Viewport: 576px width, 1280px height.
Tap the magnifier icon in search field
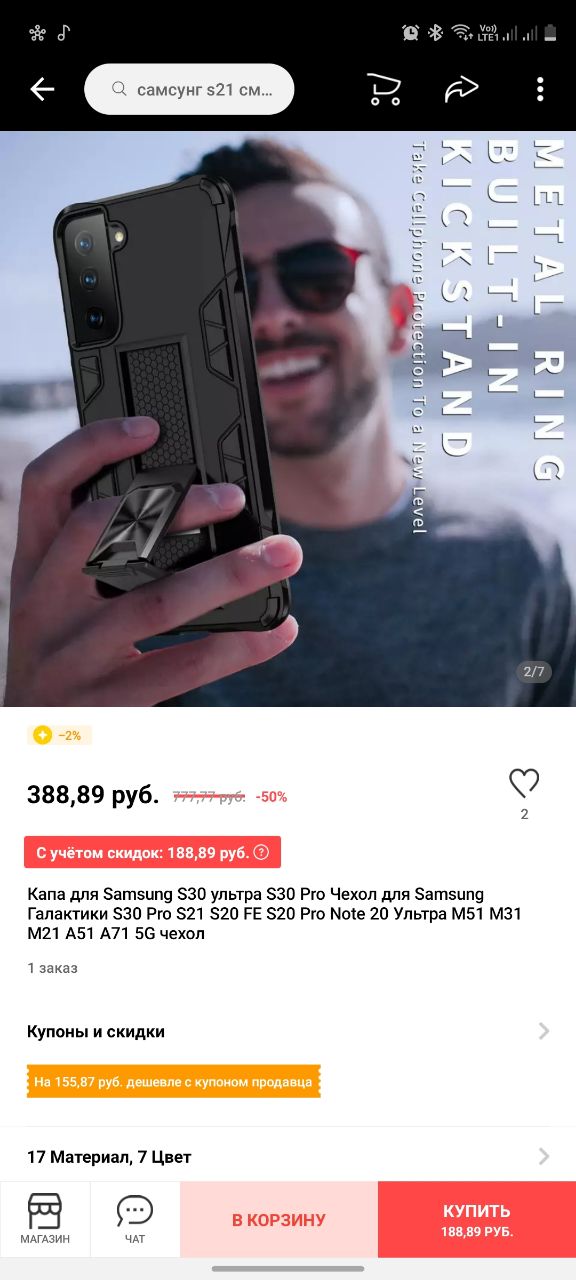[118, 90]
